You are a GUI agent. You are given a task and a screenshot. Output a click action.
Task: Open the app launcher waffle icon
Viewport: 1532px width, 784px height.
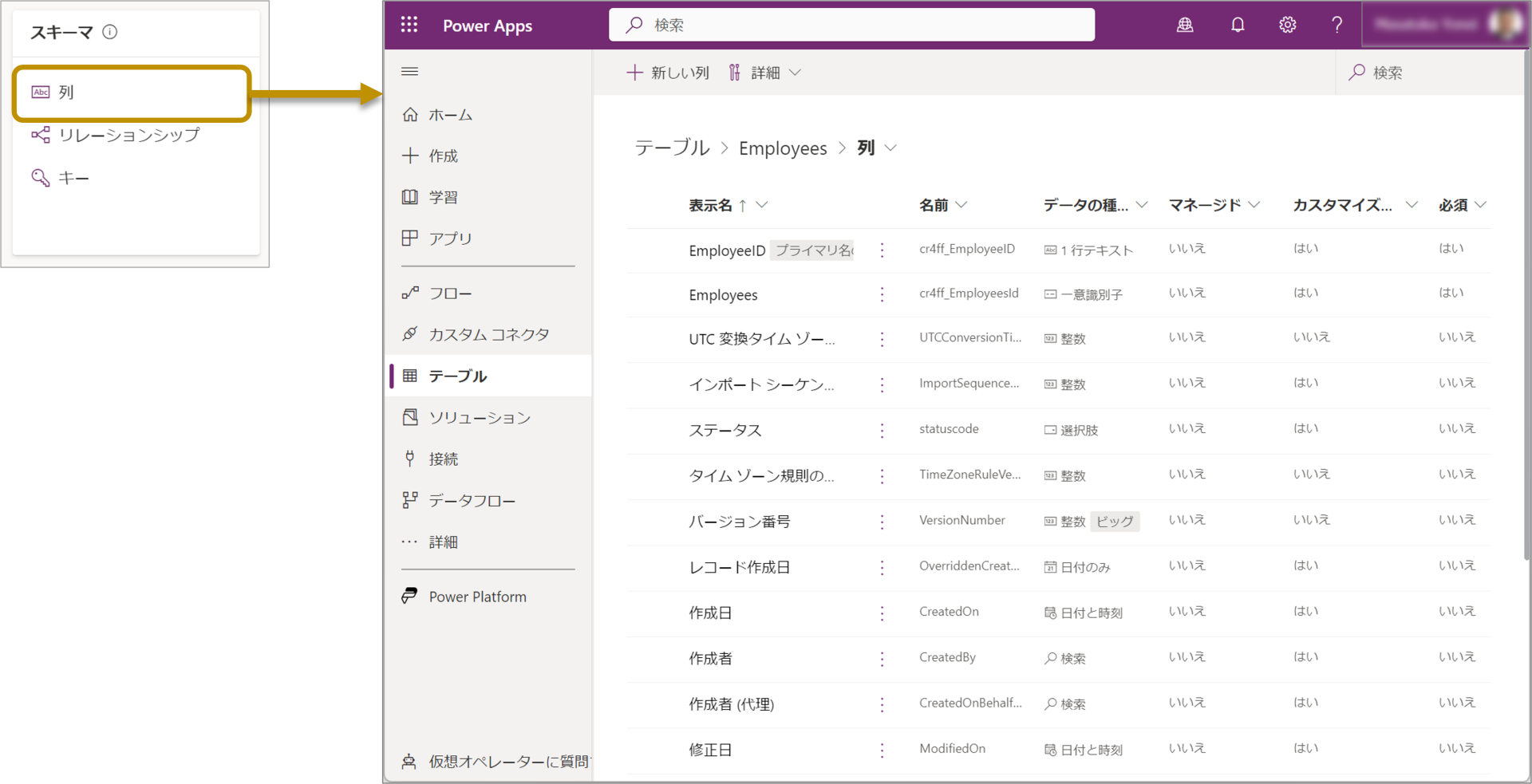[x=409, y=25]
